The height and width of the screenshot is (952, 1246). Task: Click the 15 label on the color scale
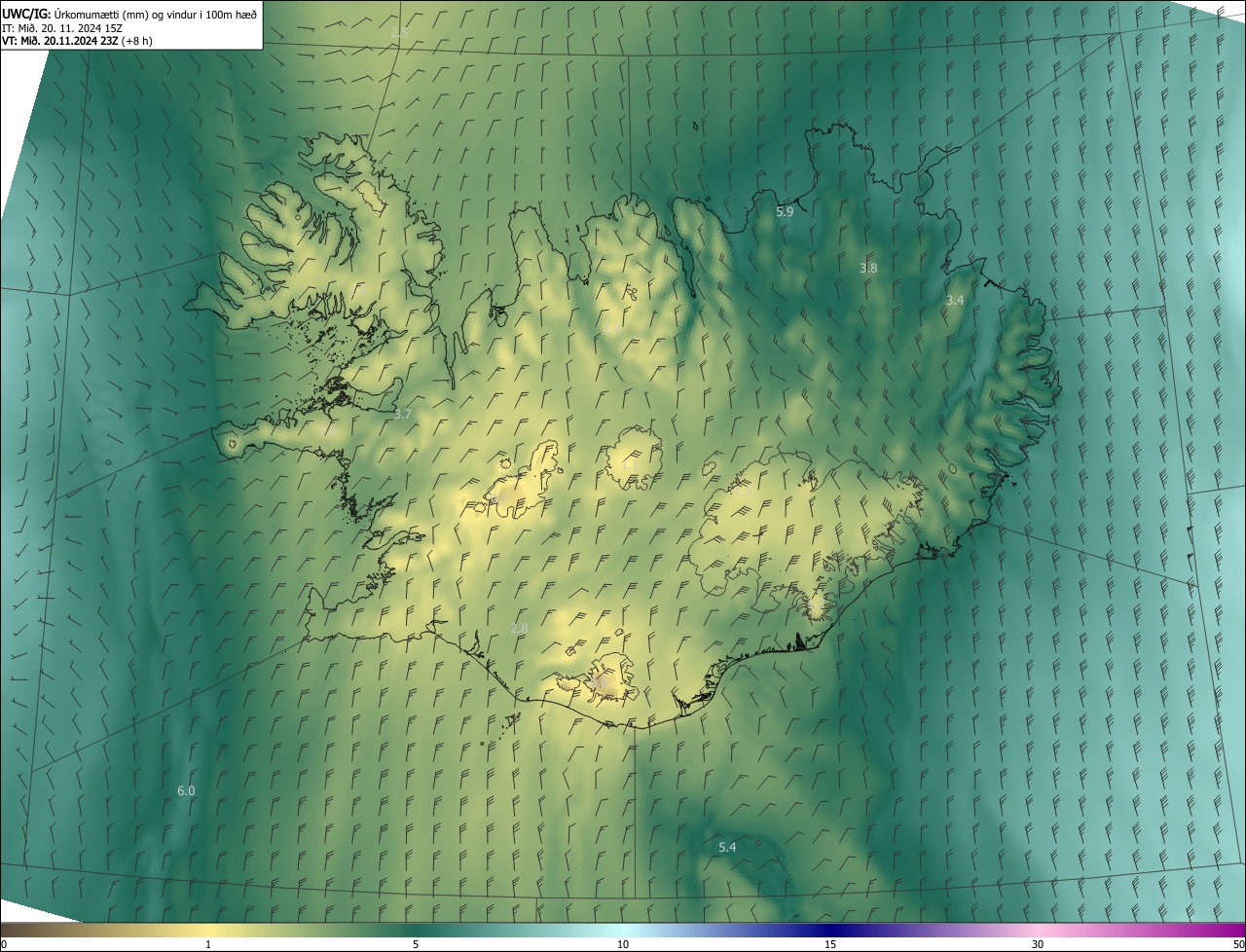click(830, 945)
